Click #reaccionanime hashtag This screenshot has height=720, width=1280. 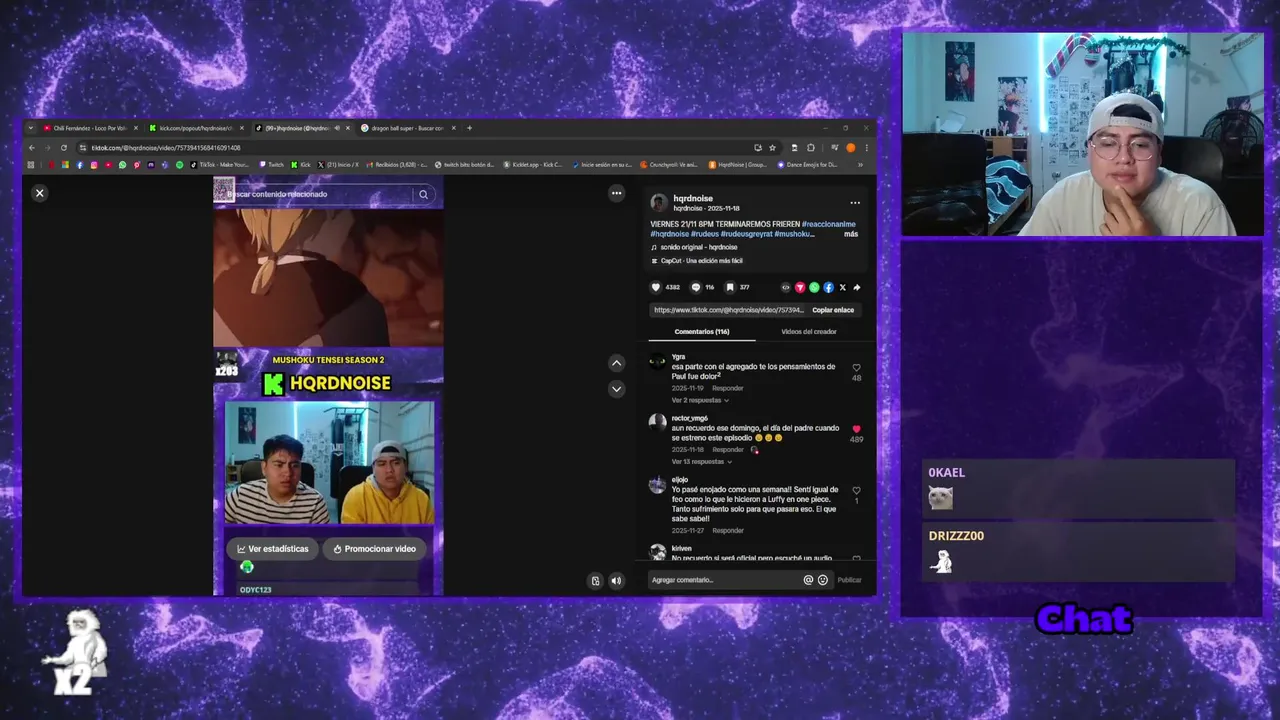(x=829, y=224)
